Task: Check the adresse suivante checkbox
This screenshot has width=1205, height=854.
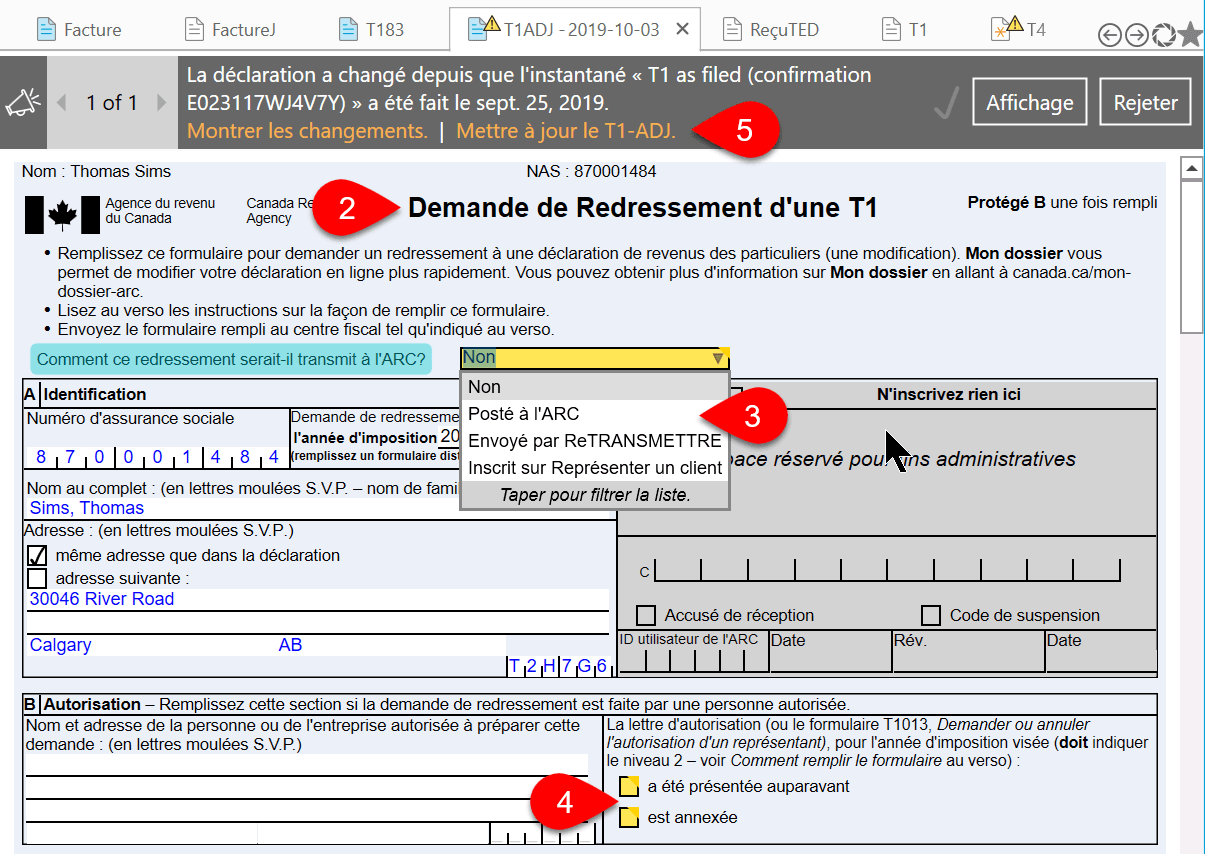Action: pos(39,578)
